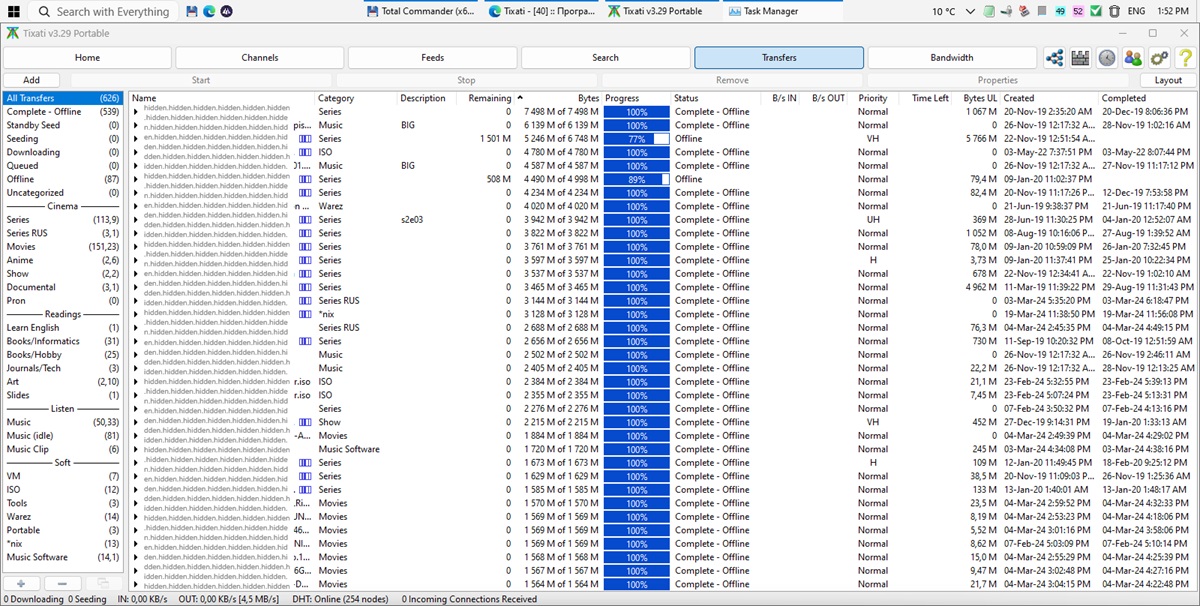Click the Start transfer button
This screenshot has width=1200, height=606.
coord(201,80)
